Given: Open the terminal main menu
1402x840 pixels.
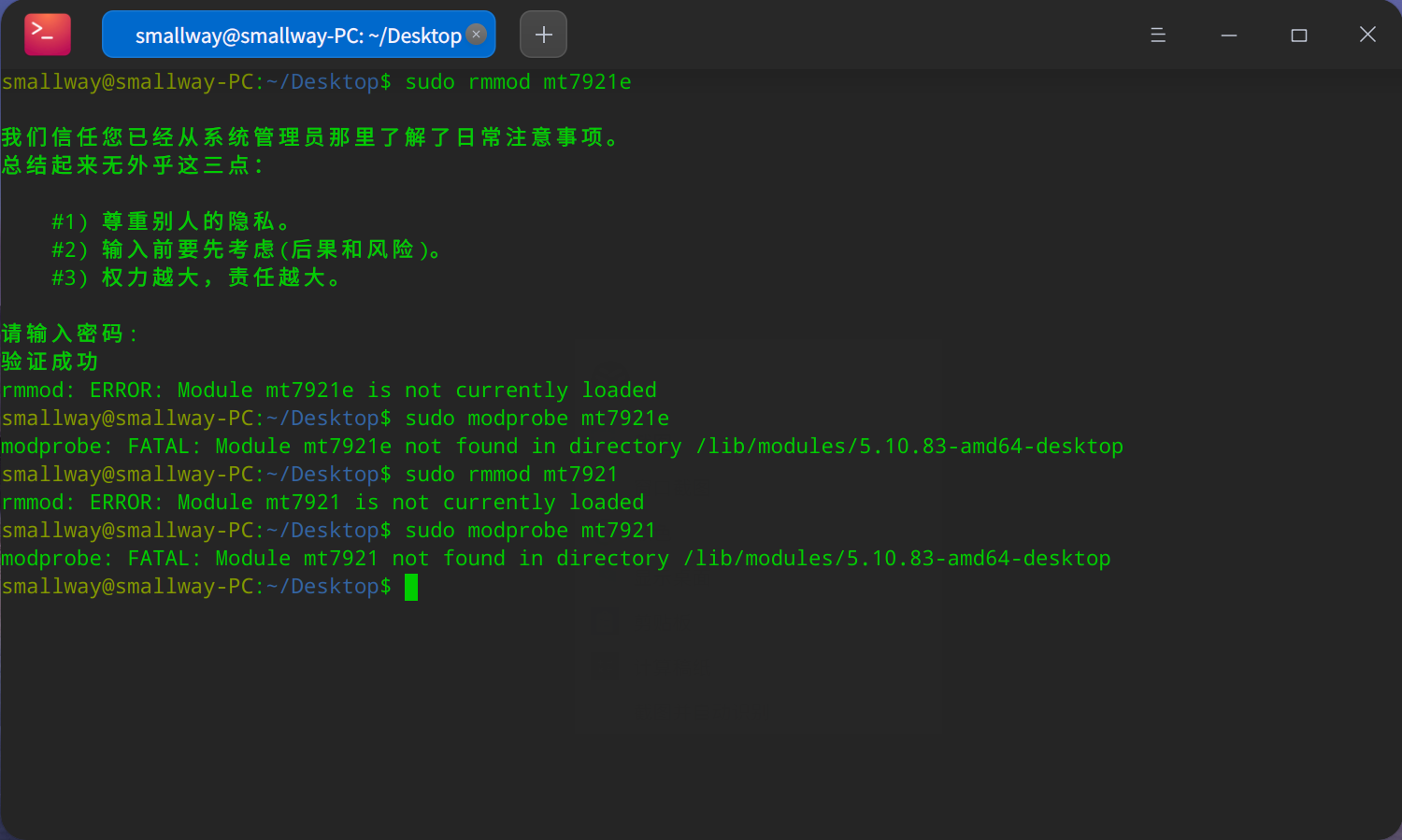Looking at the screenshot, I should (1158, 36).
